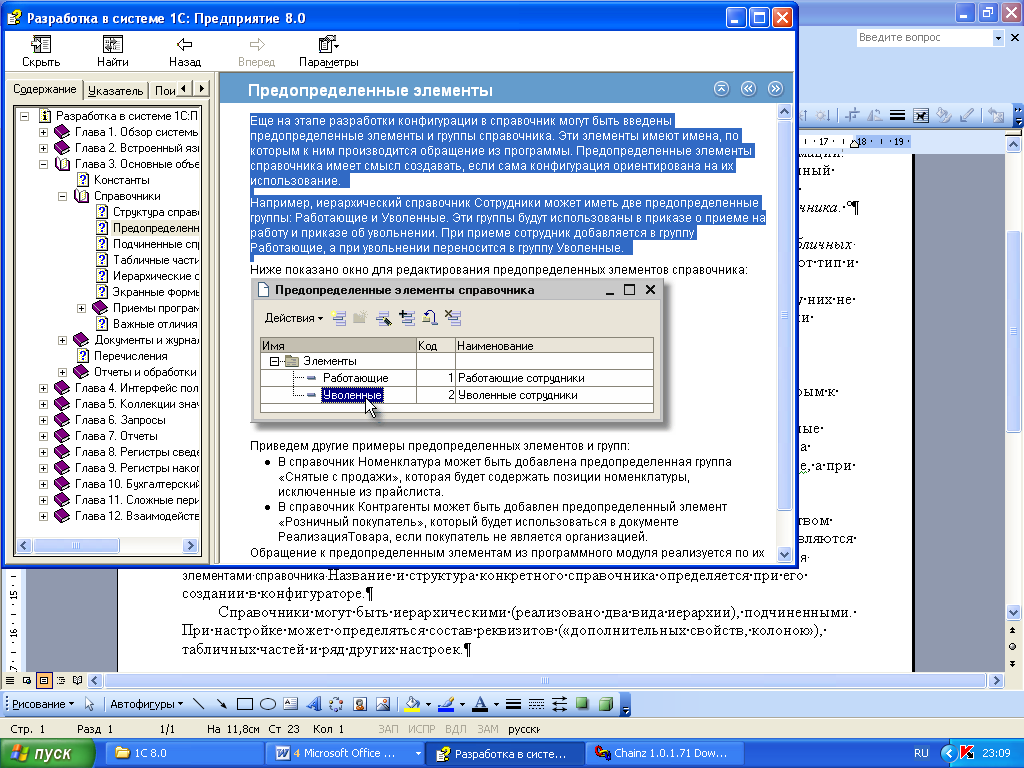Screen dimensions: 1024x768
Task: Expand Приемы программирования tree node
Action: (82, 308)
